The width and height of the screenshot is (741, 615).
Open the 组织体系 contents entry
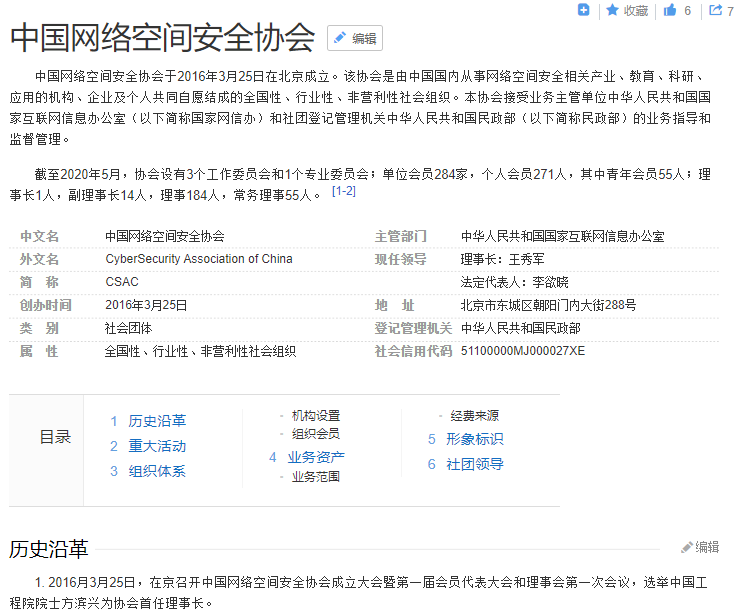point(157,471)
